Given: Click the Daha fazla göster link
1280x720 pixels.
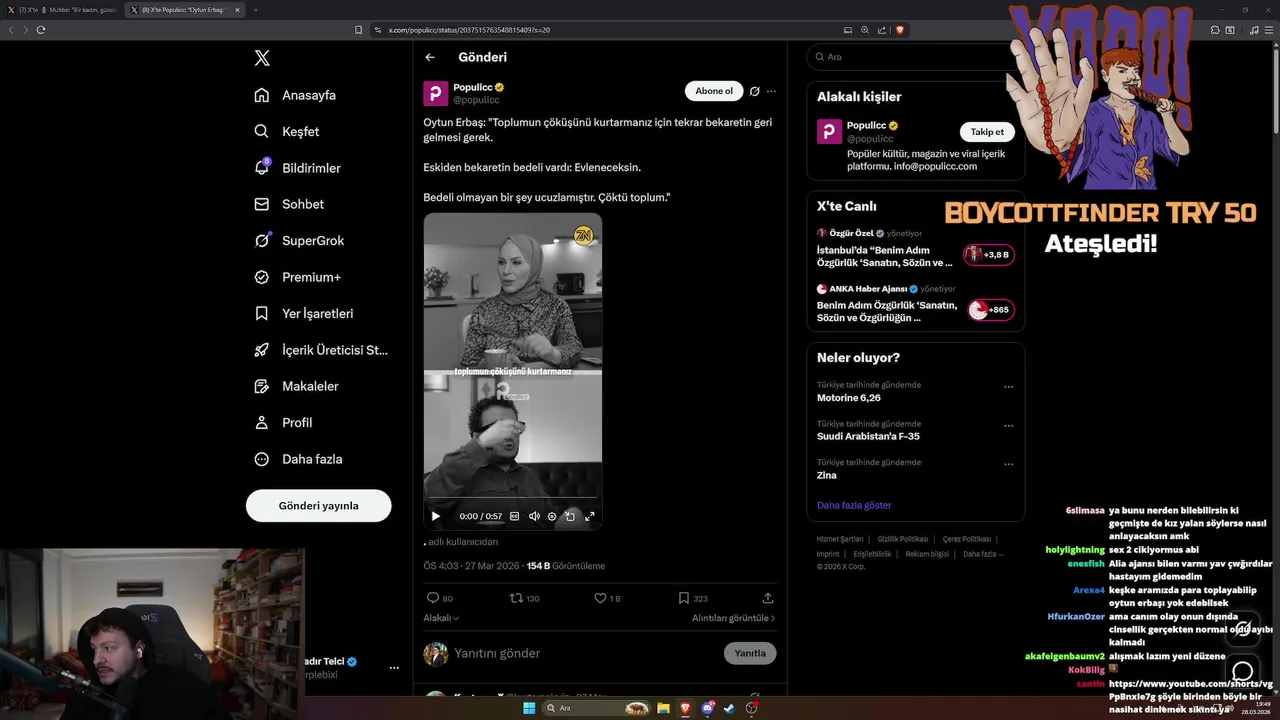Looking at the screenshot, I should (854, 505).
